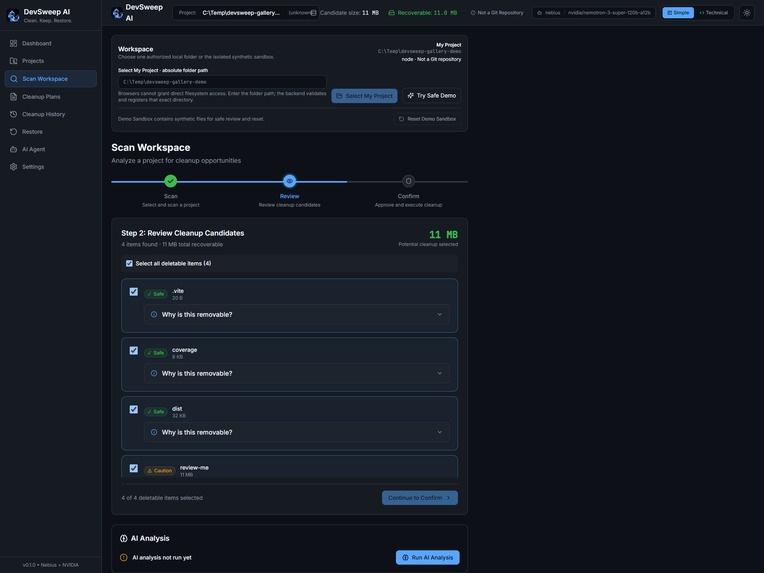Click the Cleanup History clock icon
This screenshot has width=764, height=573.
tap(13, 114)
